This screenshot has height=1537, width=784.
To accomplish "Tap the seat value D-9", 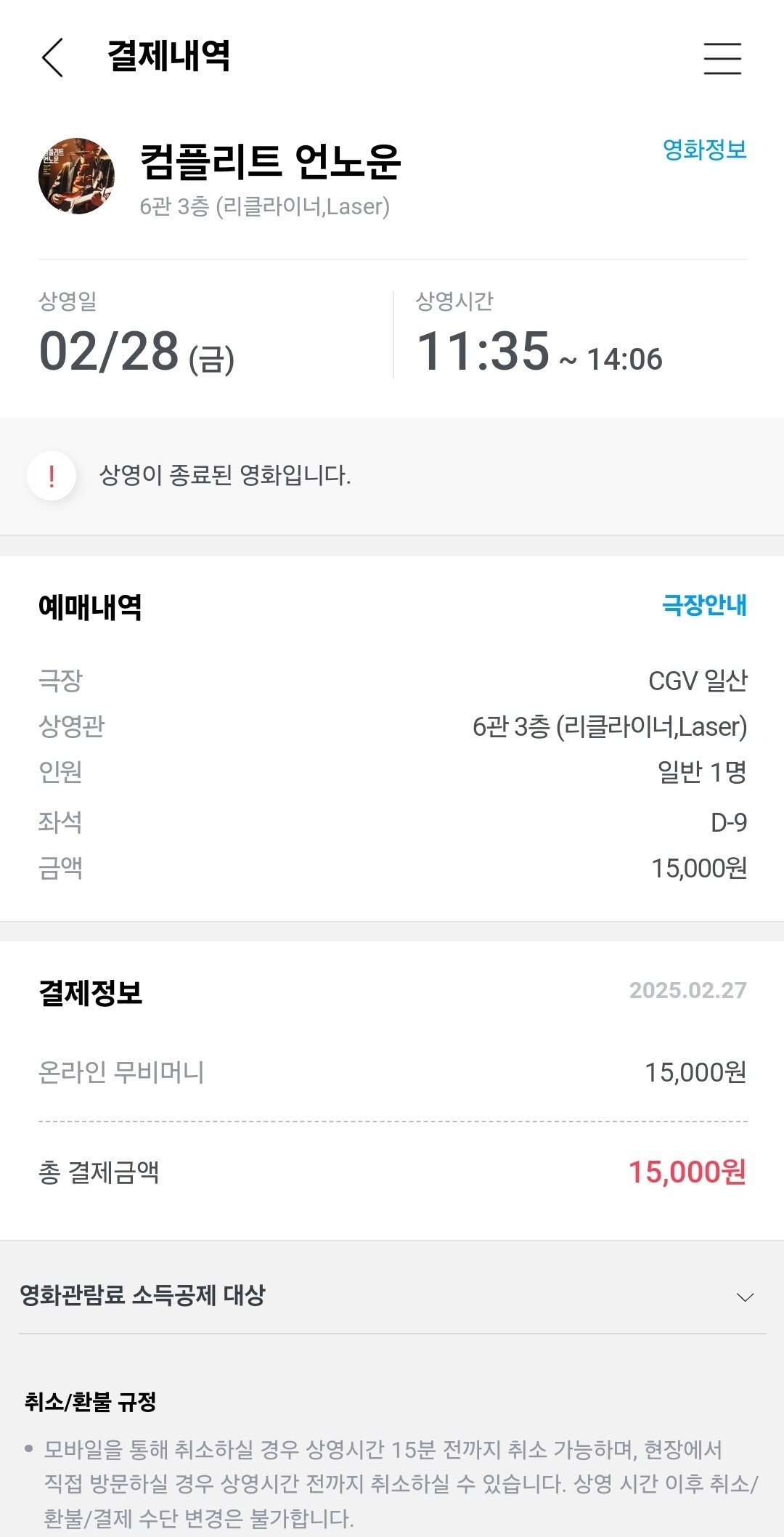I will (x=729, y=822).
